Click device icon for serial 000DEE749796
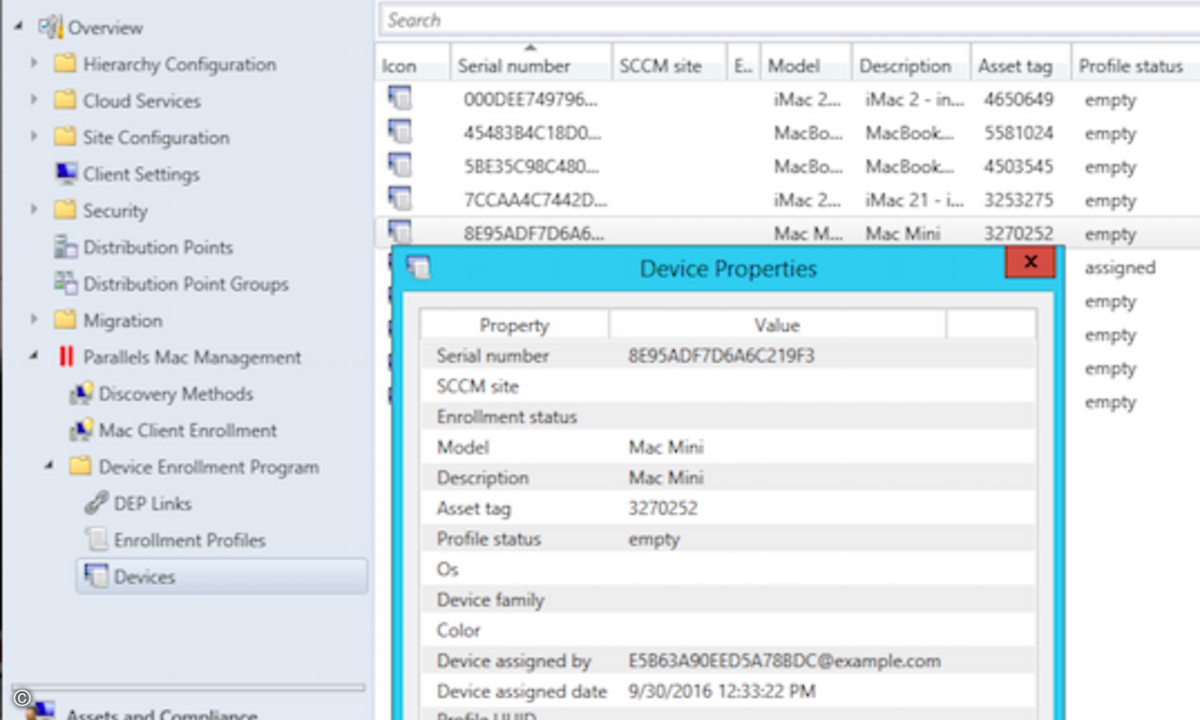1200x720 pixels. (400, 98)
